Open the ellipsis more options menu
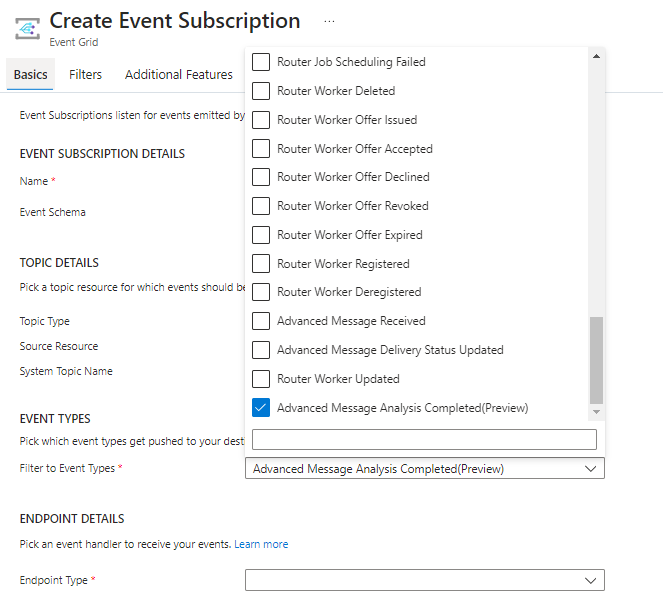Image resolution: width=663 pixels, height=608 pixels. click(329, 21)
